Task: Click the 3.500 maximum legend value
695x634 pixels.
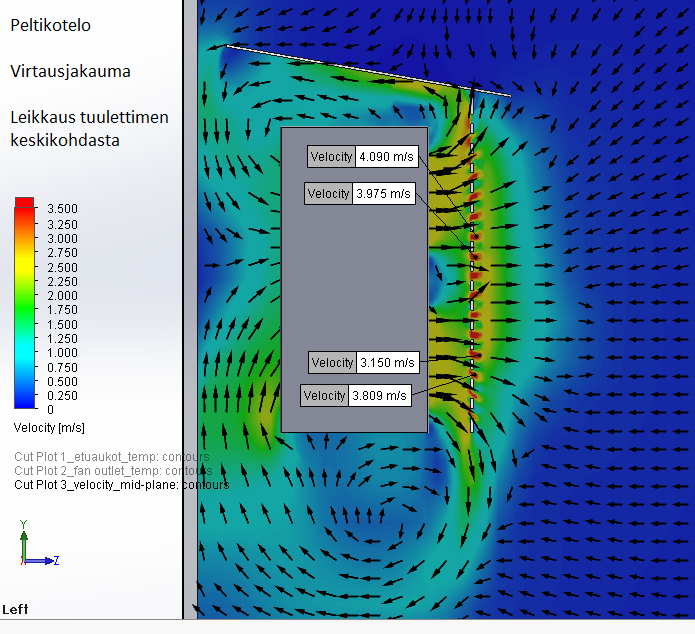Action: (62, 209)
